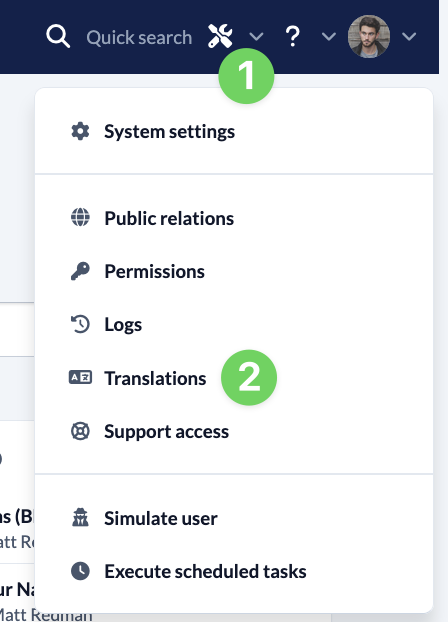
Task: Click the magnifying glass search icon
Action: click(58, 36)
